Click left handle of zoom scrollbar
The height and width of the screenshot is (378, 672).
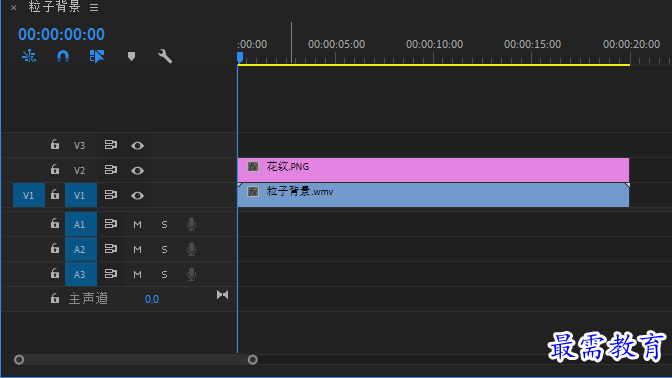click(x=19, y=360)
